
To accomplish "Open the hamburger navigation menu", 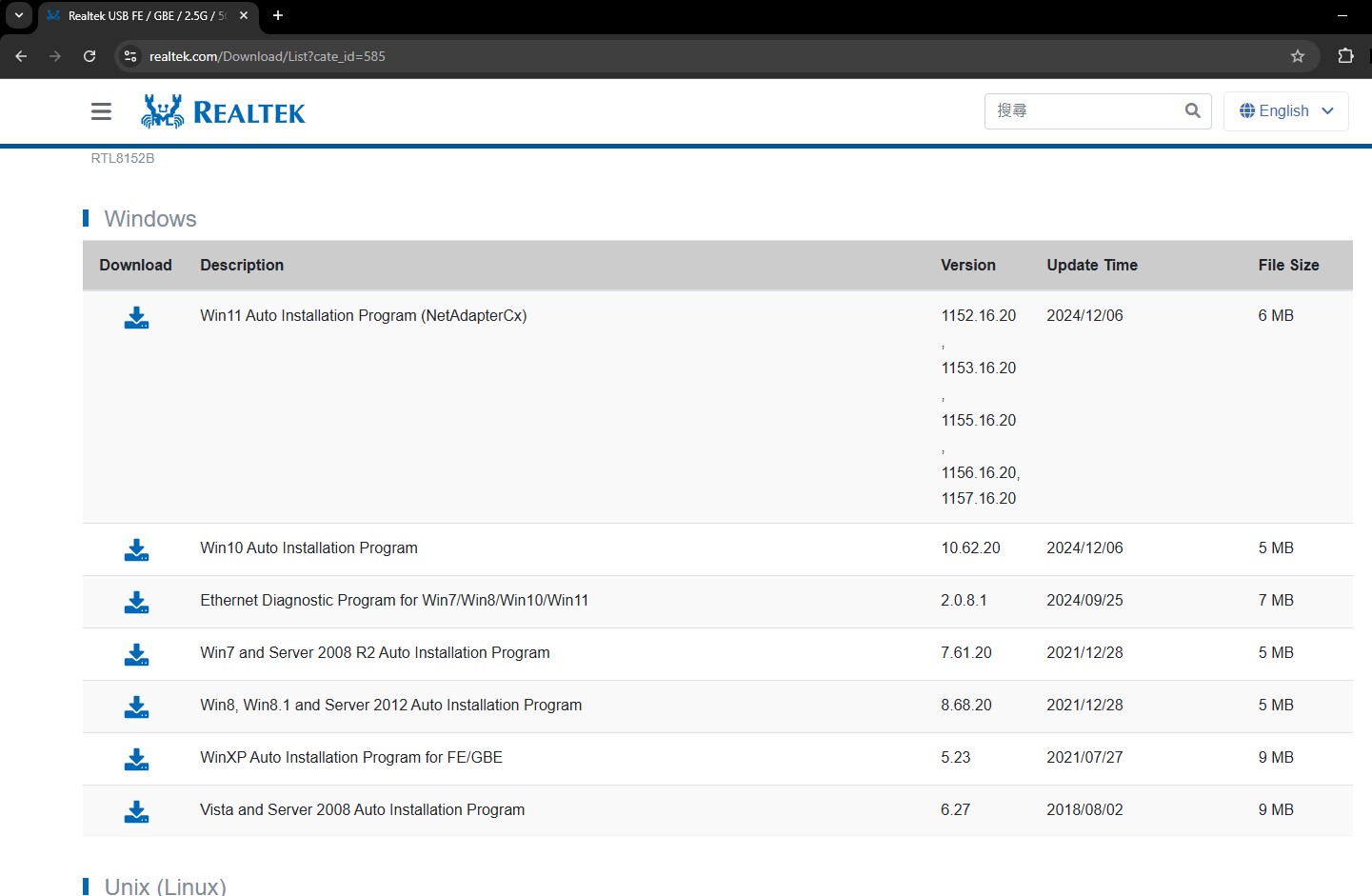I will click(101, 111).
